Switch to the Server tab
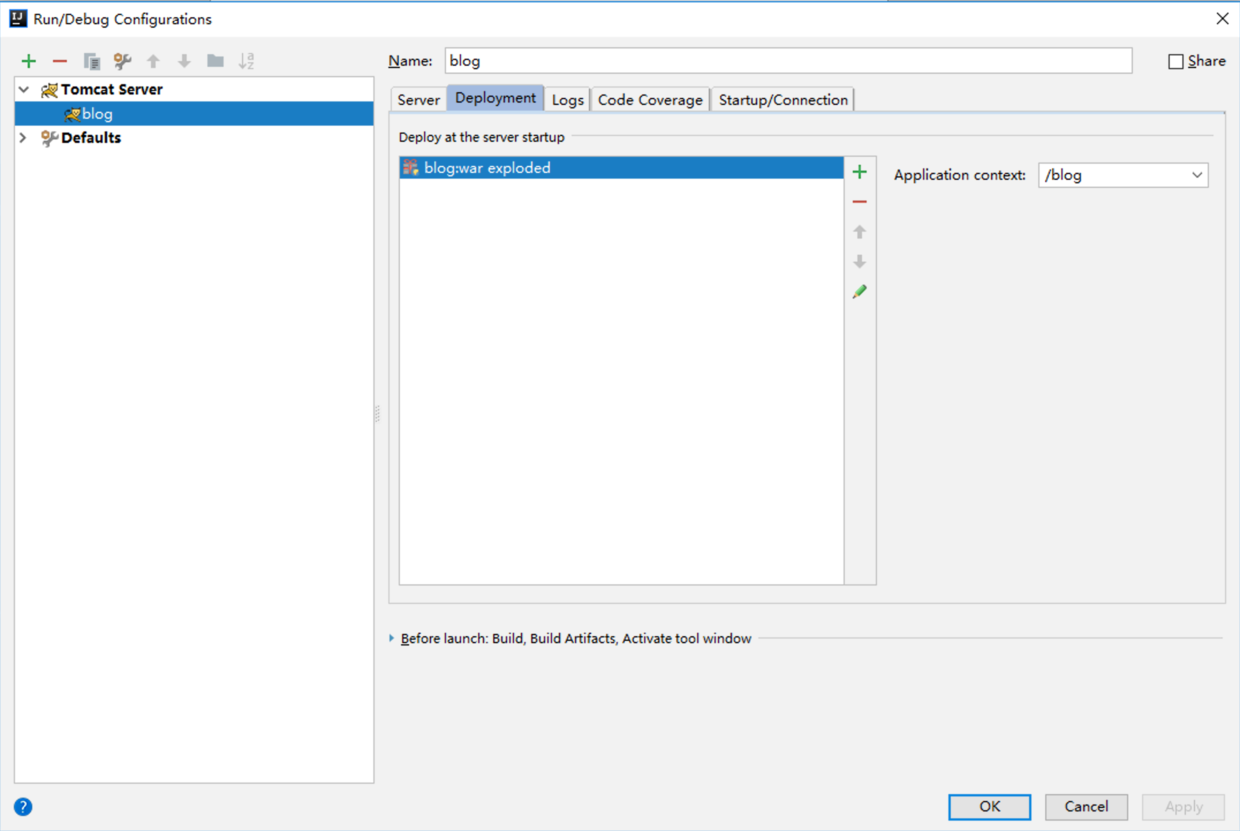The width and height of the screenshot is (1240, 831). pos(418,100)
